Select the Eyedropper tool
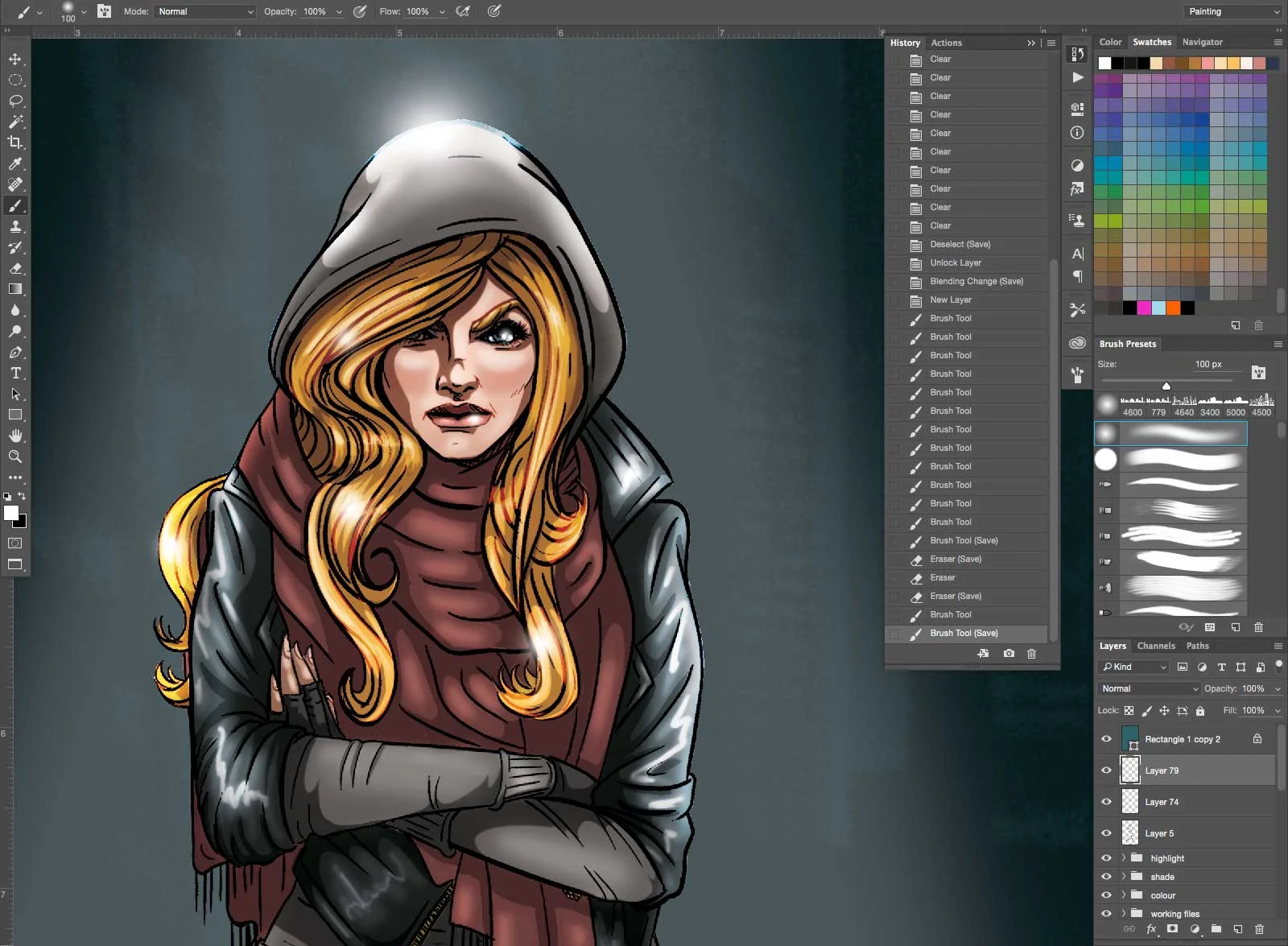 click(x=15, y=163)
